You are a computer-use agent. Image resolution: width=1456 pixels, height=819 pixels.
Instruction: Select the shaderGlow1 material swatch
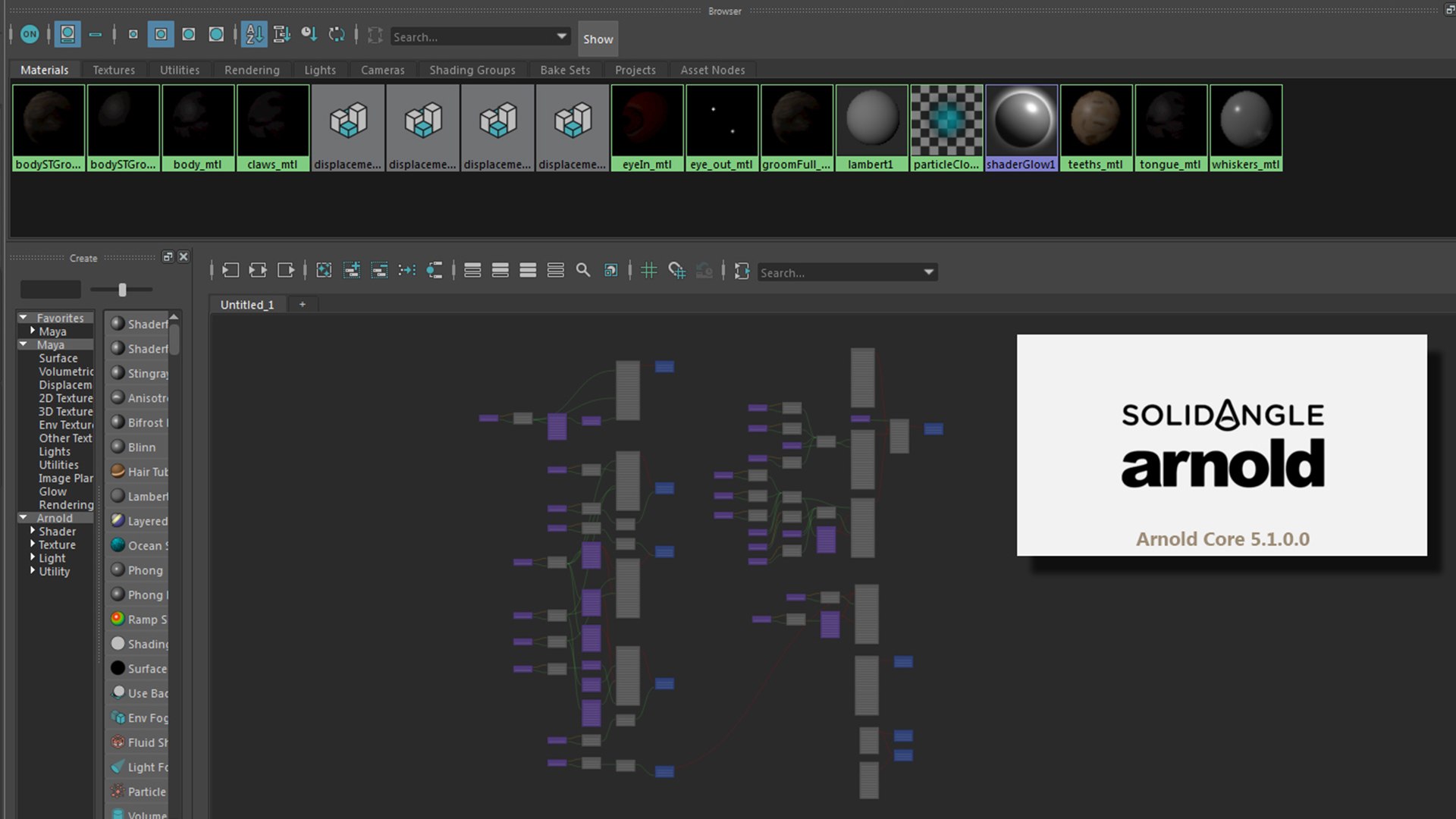tap(1021, 127)
